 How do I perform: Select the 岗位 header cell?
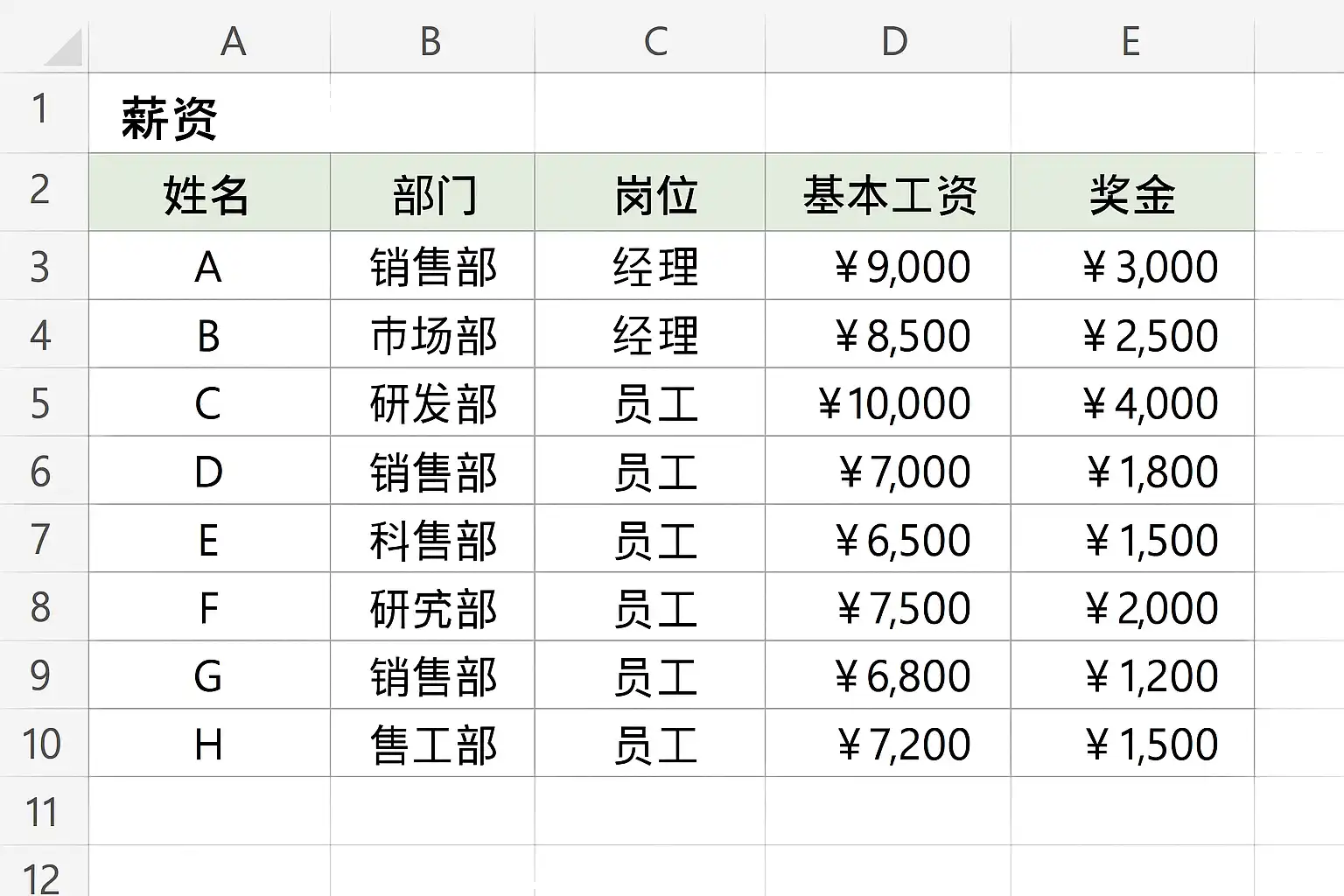[x=655, y=194]
